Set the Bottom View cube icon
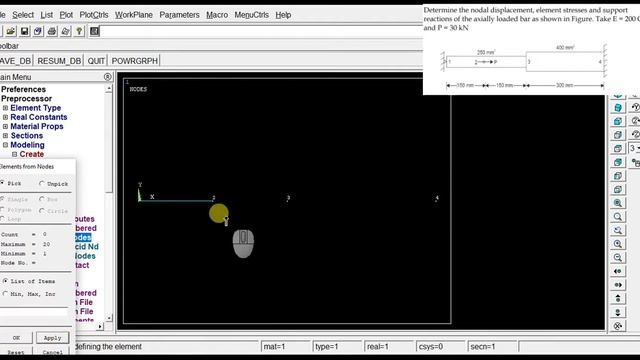The height and width of the screenshot is (360, 640). pyautogui.click(x=618, y=189)
